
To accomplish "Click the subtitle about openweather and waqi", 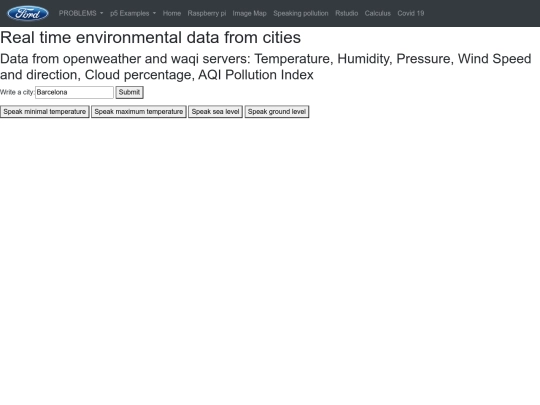I will [x=266, y=67].
